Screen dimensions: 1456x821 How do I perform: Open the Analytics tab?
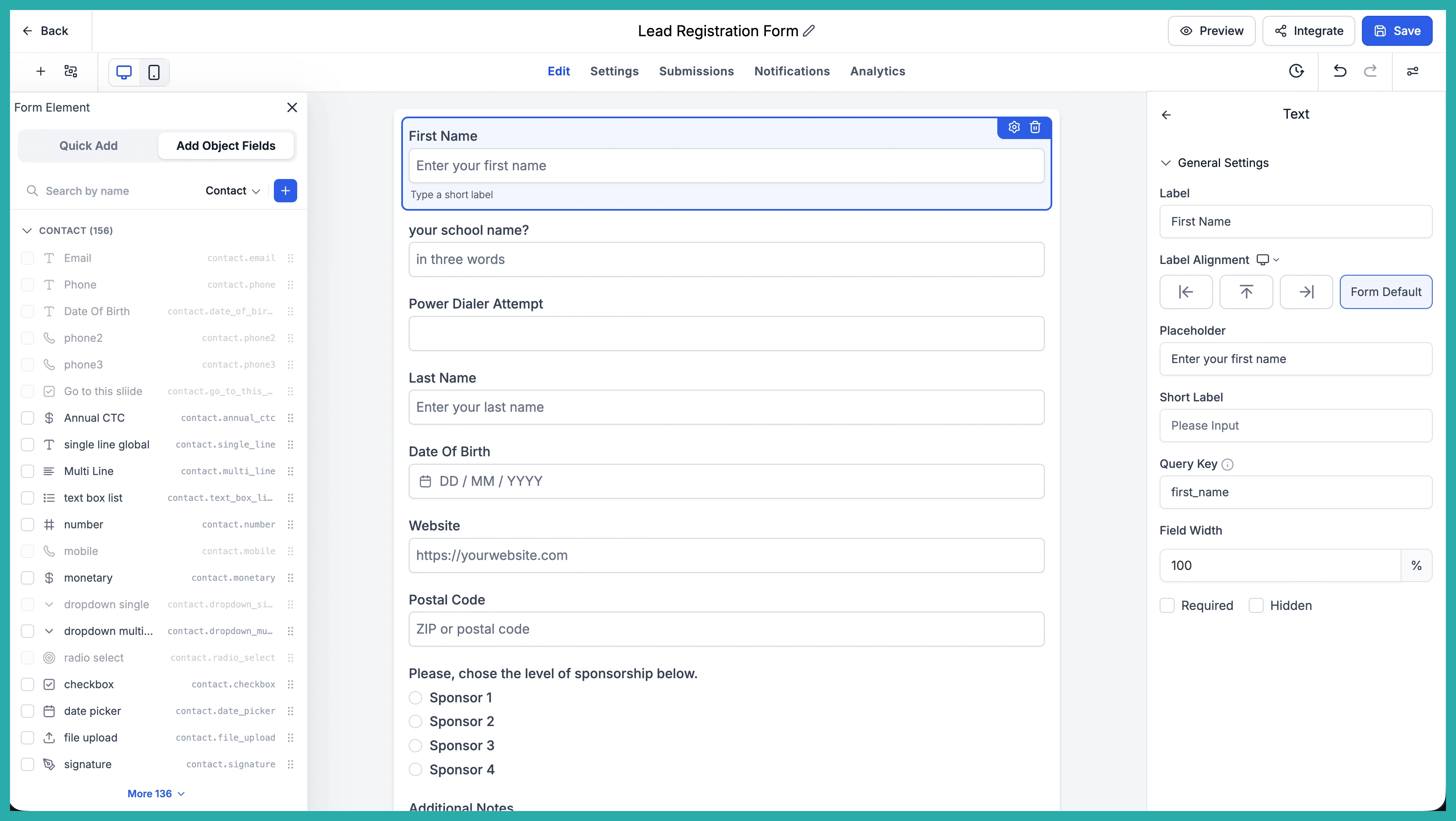[x=877, y=71]
